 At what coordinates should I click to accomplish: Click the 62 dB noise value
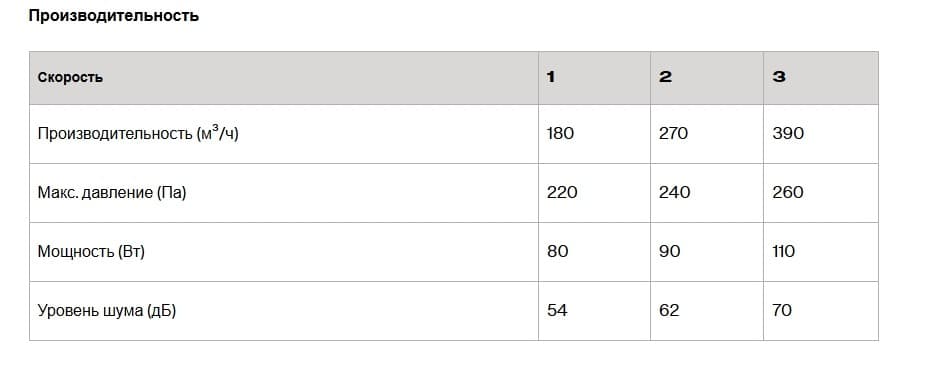click(x=669, y=311)
